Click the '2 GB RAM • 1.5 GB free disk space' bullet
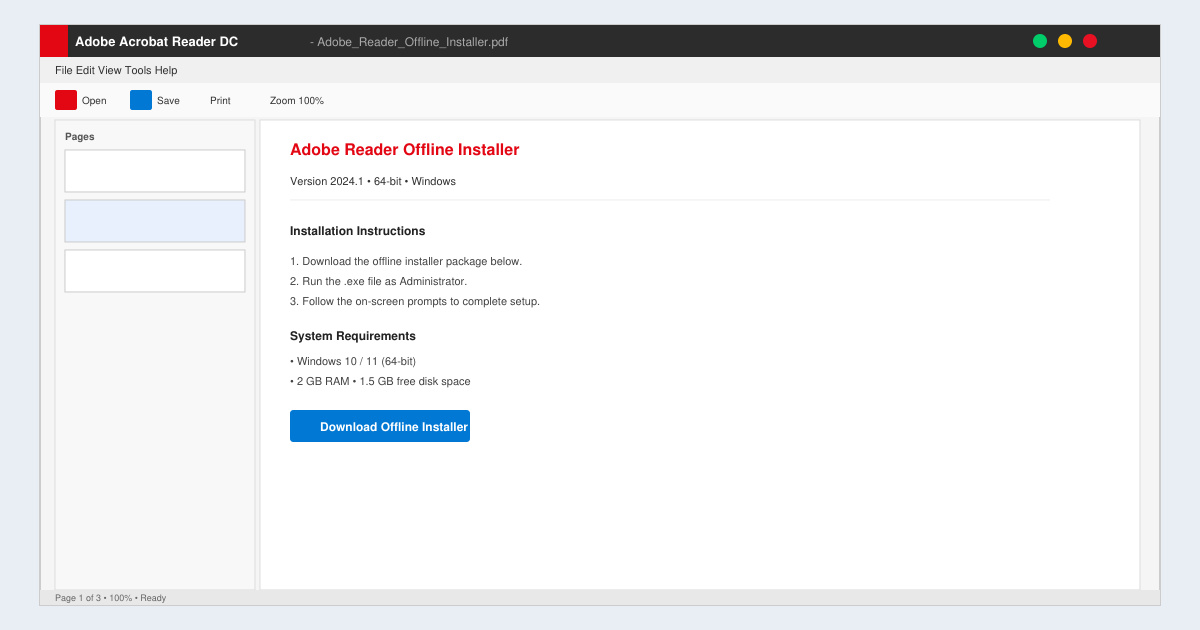The image size is (1200, 630). click(380, 381)
